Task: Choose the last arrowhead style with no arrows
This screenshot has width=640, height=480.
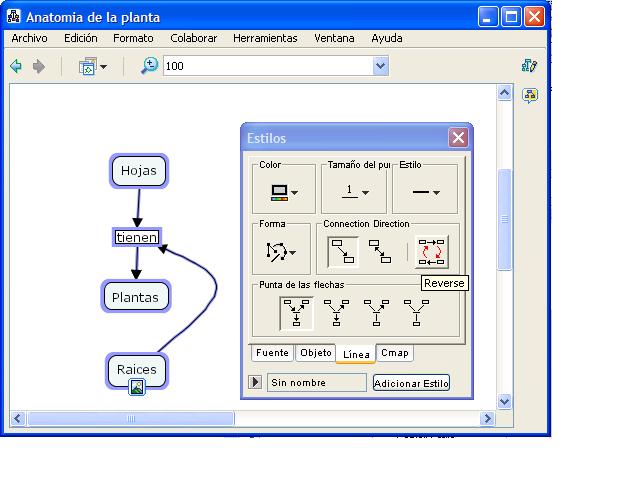Action: coord(417,313)
